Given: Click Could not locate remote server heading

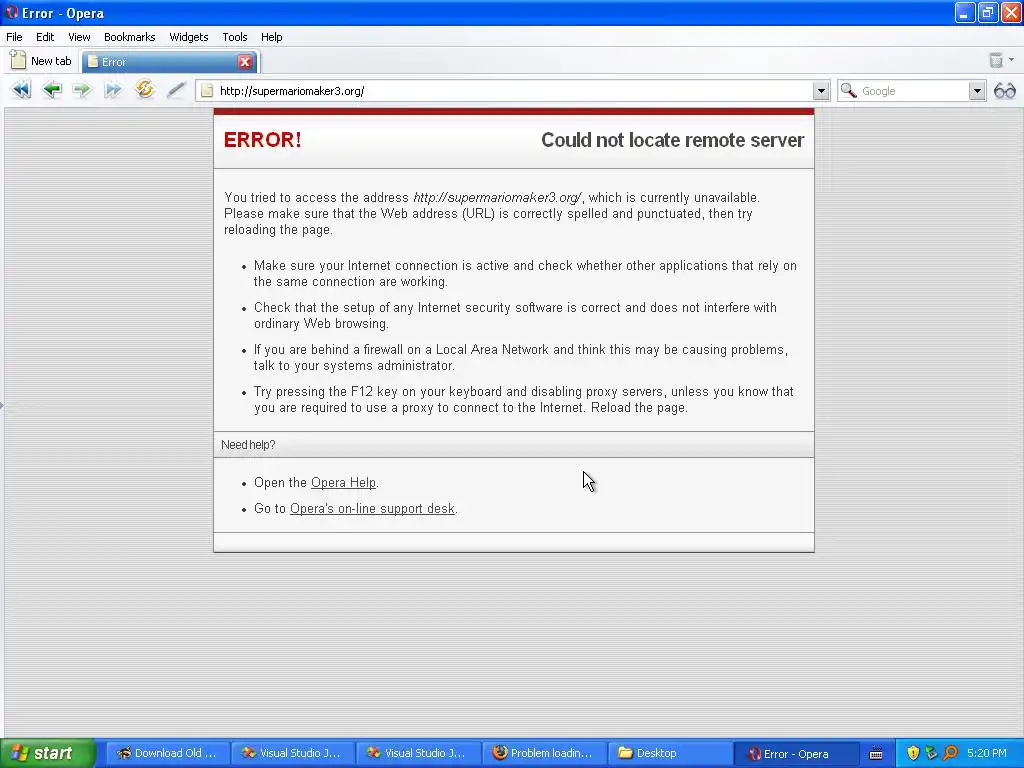Looking at the screenshot, I should [x=673, y=140].
